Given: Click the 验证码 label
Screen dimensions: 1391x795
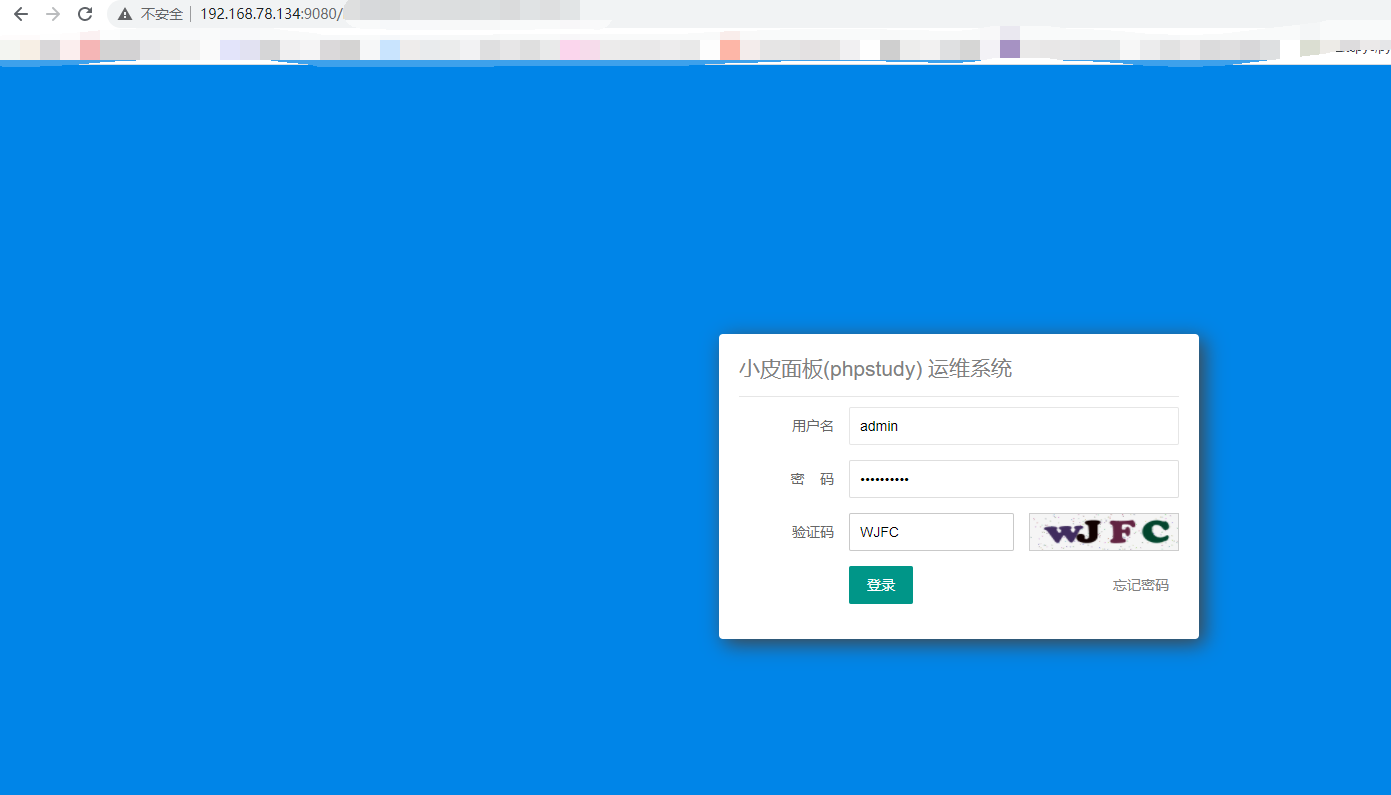Looking at the screenshot, I should click(x=812, y=532).
